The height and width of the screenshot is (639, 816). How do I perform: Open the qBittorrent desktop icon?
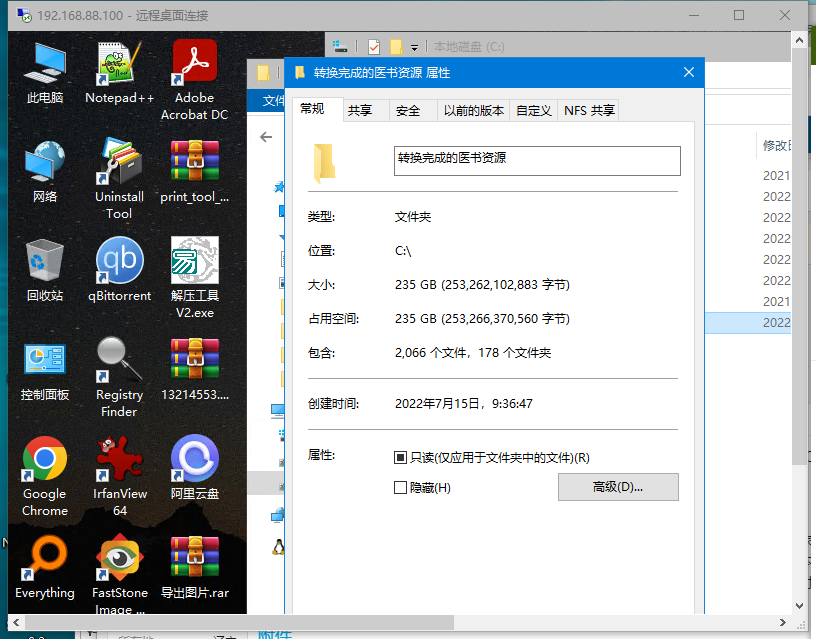point(119,263)
